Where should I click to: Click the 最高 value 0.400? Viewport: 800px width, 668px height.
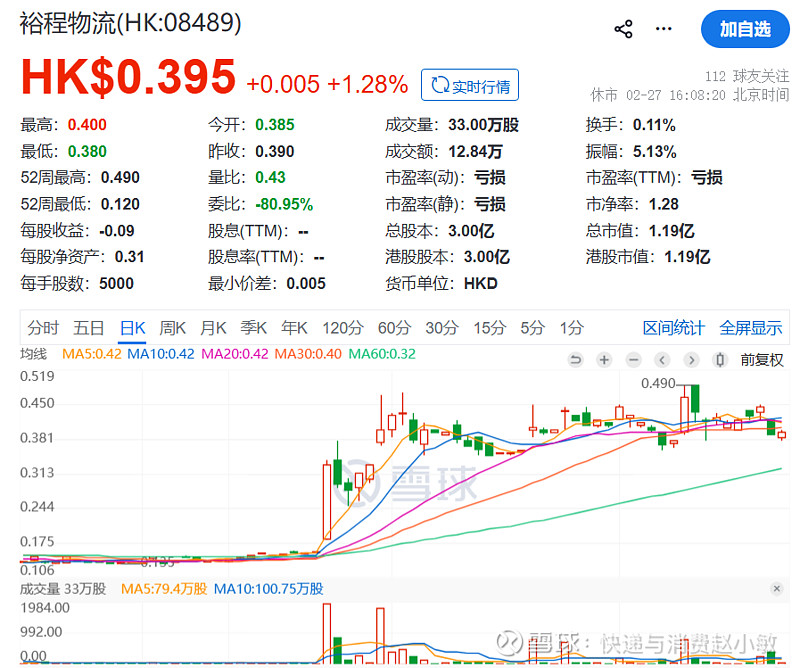pyautogui.click(x=87, y=125)
